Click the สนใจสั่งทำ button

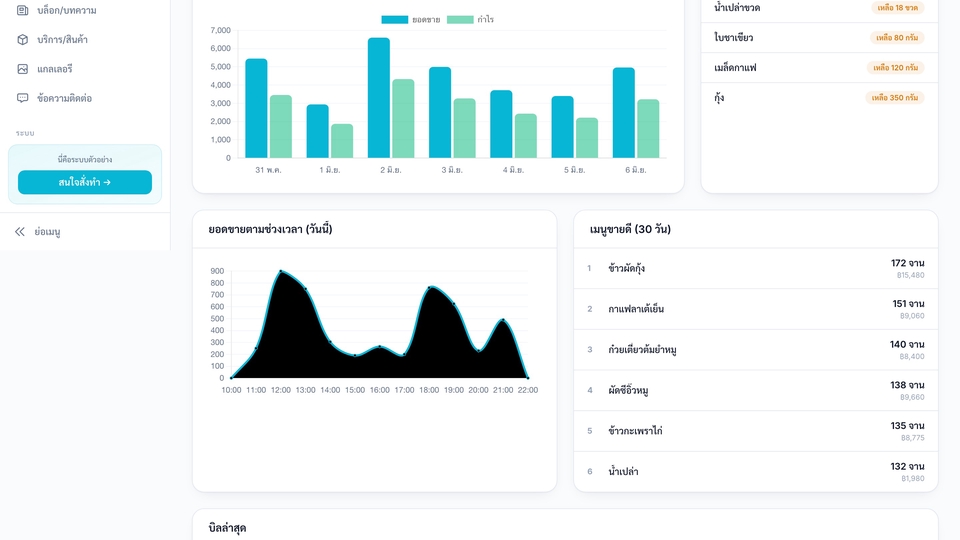click(x=85, y=182)
